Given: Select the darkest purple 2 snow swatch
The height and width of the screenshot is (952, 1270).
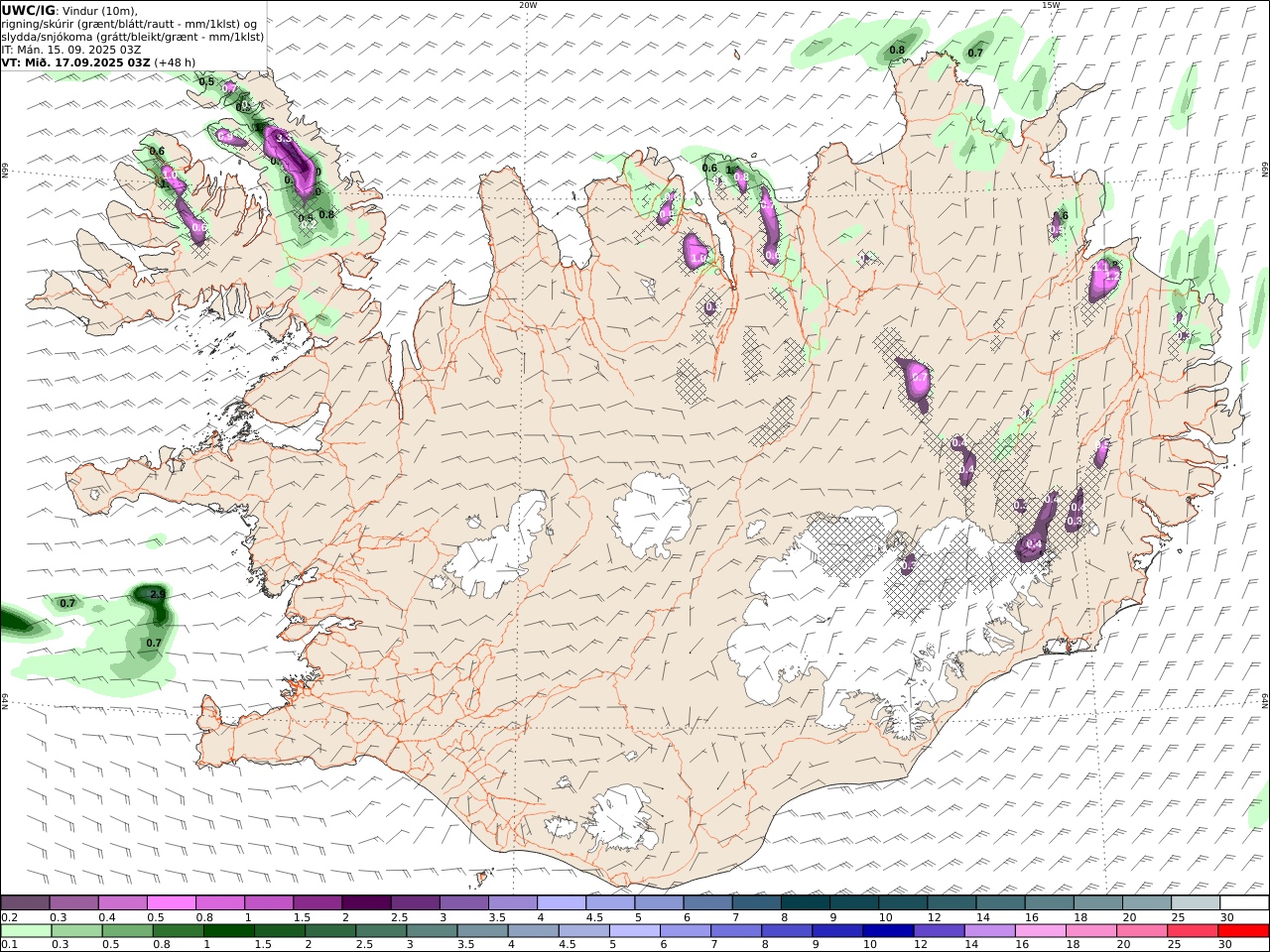Looking at the screenshot, I should (x=366, y=902).
